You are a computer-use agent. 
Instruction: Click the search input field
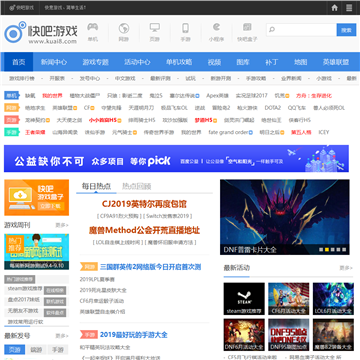[x=301, y=30]
